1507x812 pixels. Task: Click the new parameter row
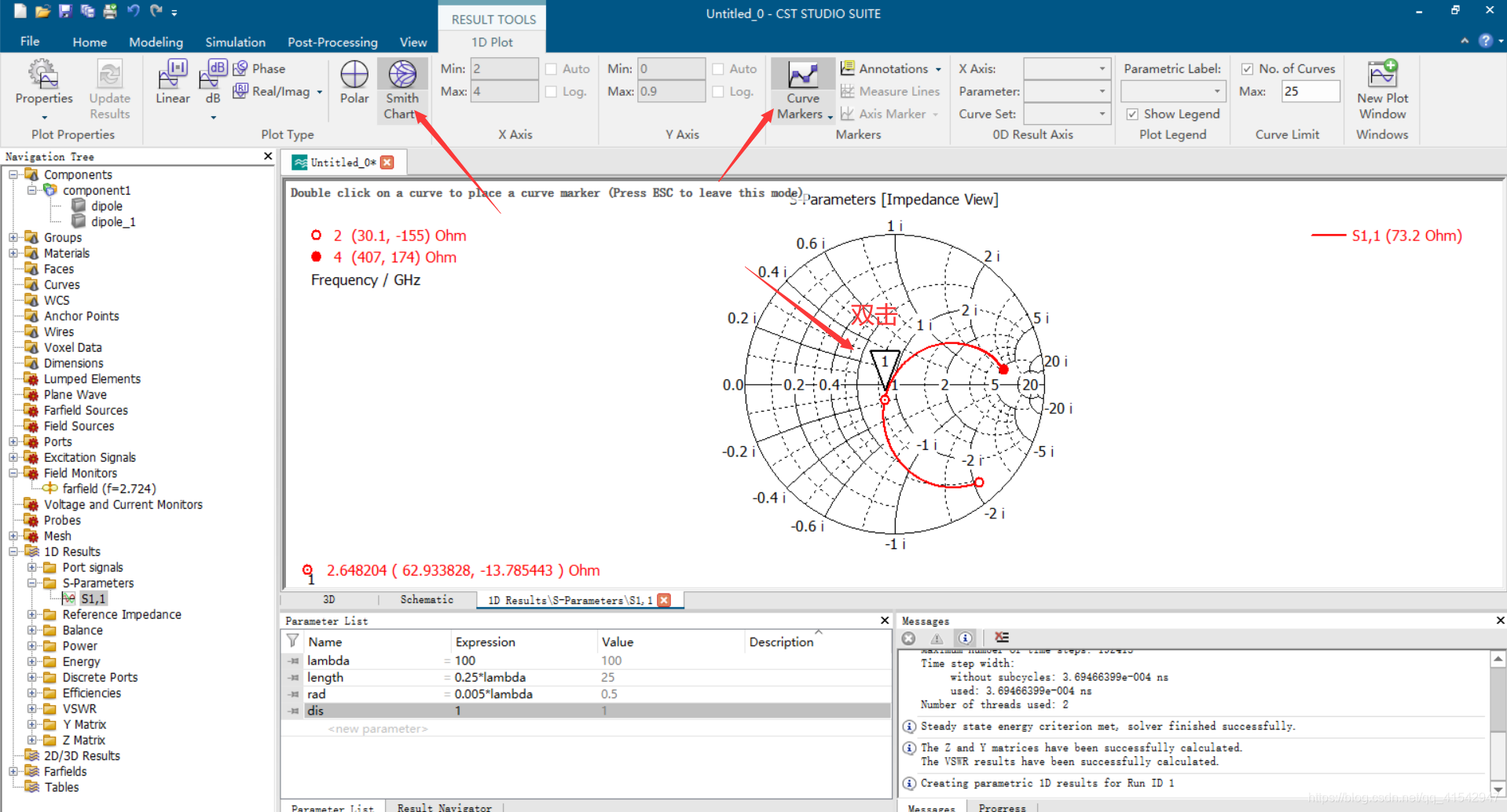click(585, 729)
